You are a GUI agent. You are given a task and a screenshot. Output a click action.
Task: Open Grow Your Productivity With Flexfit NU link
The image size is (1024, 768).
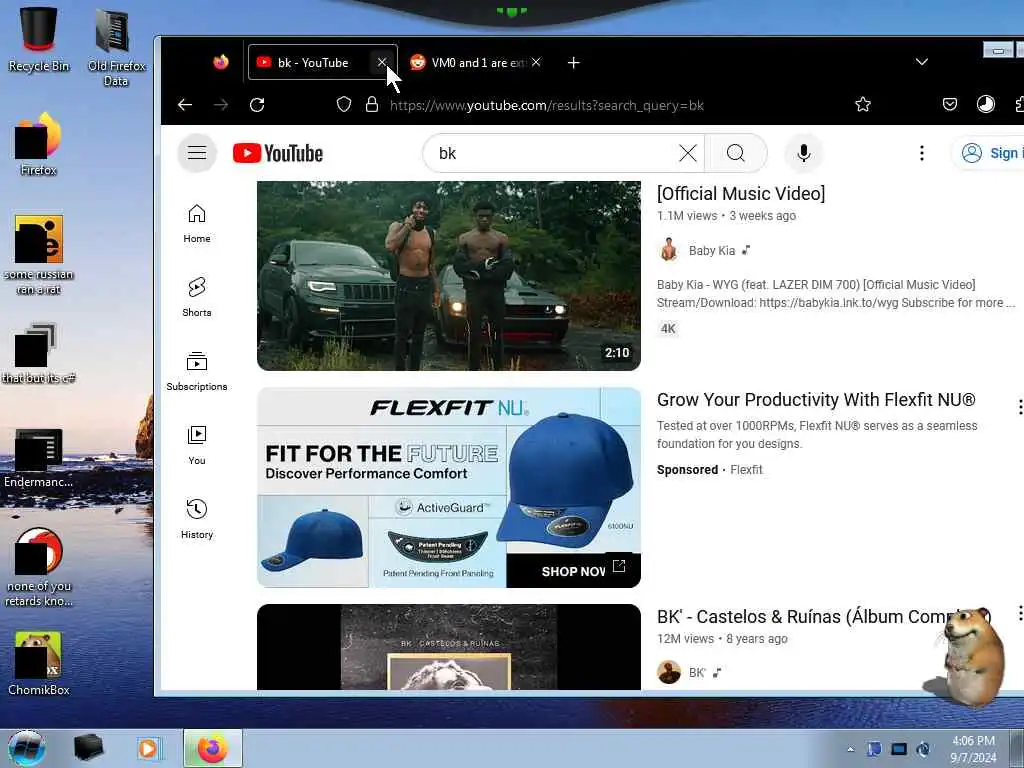point(816,400)
